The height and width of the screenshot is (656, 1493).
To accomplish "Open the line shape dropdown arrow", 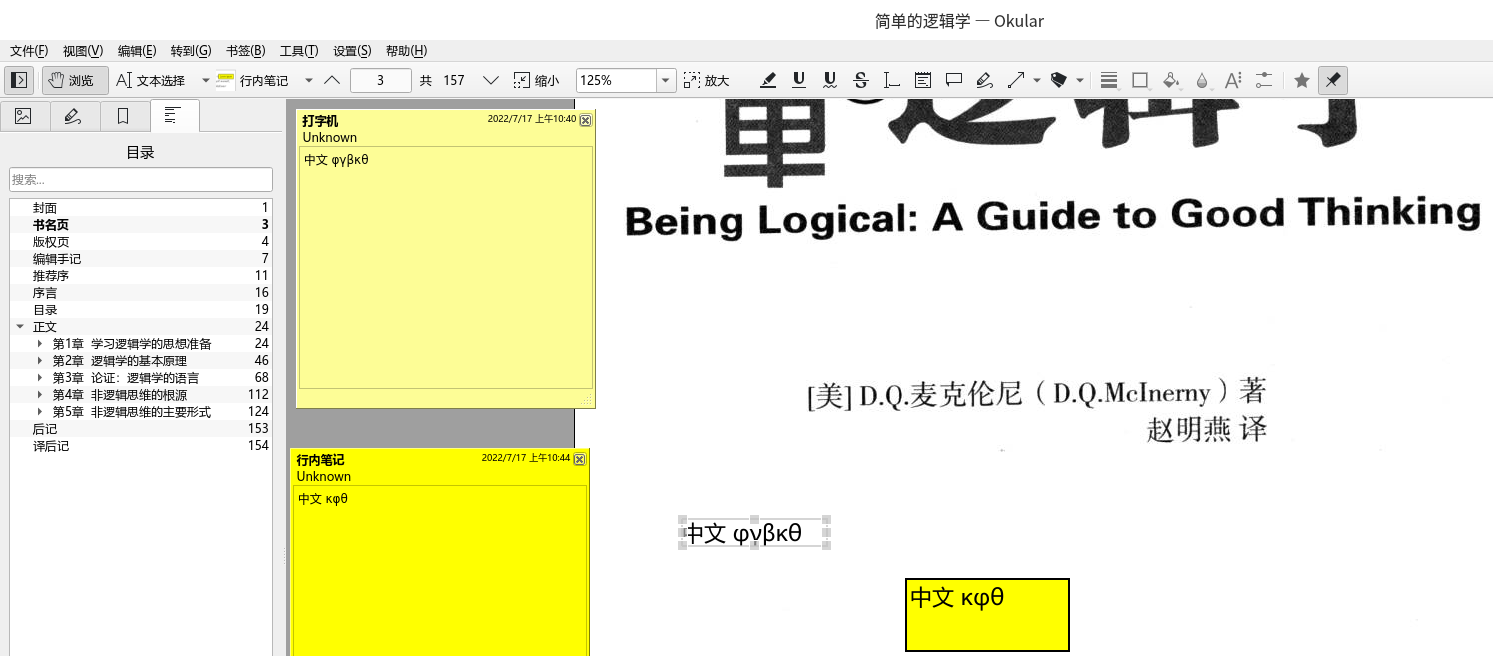I will 1037,80.
